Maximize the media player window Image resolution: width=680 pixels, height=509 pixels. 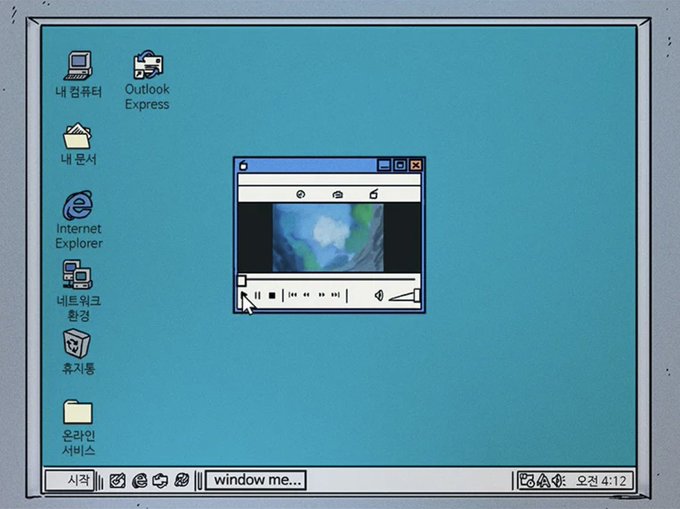point(400,165)
